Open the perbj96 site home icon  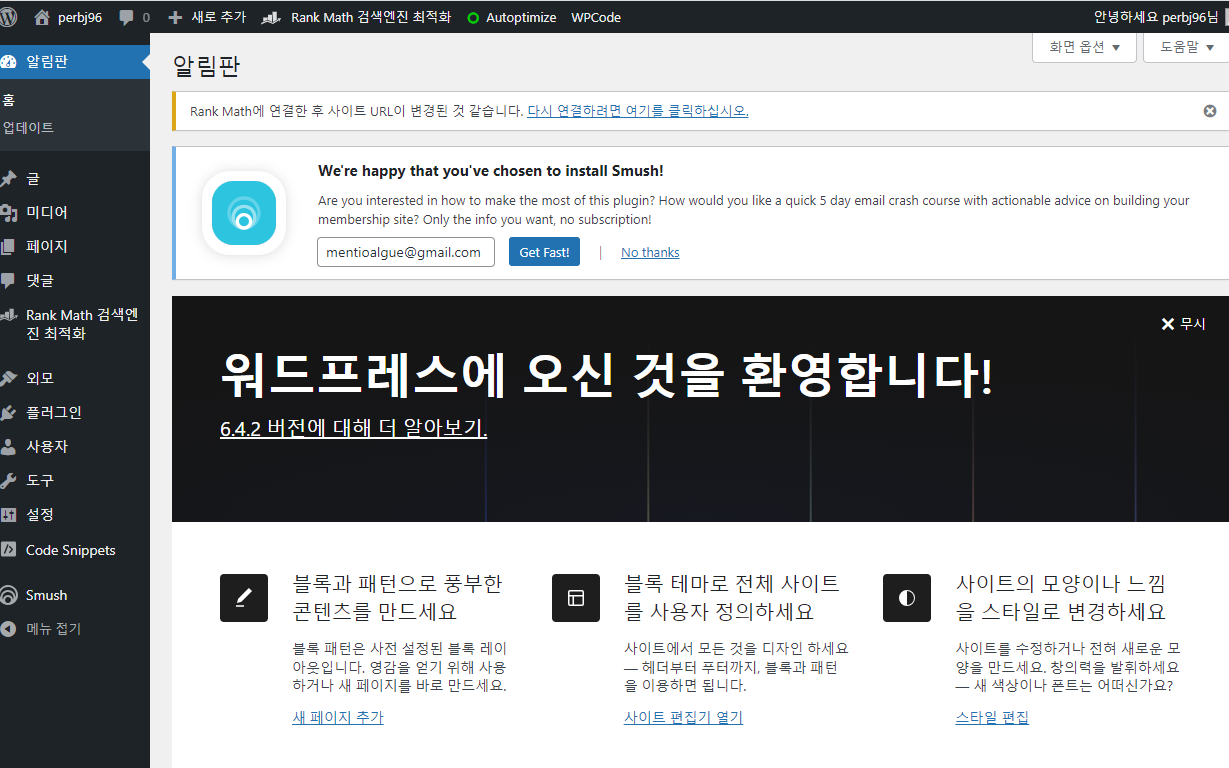(x=41, y=17)
